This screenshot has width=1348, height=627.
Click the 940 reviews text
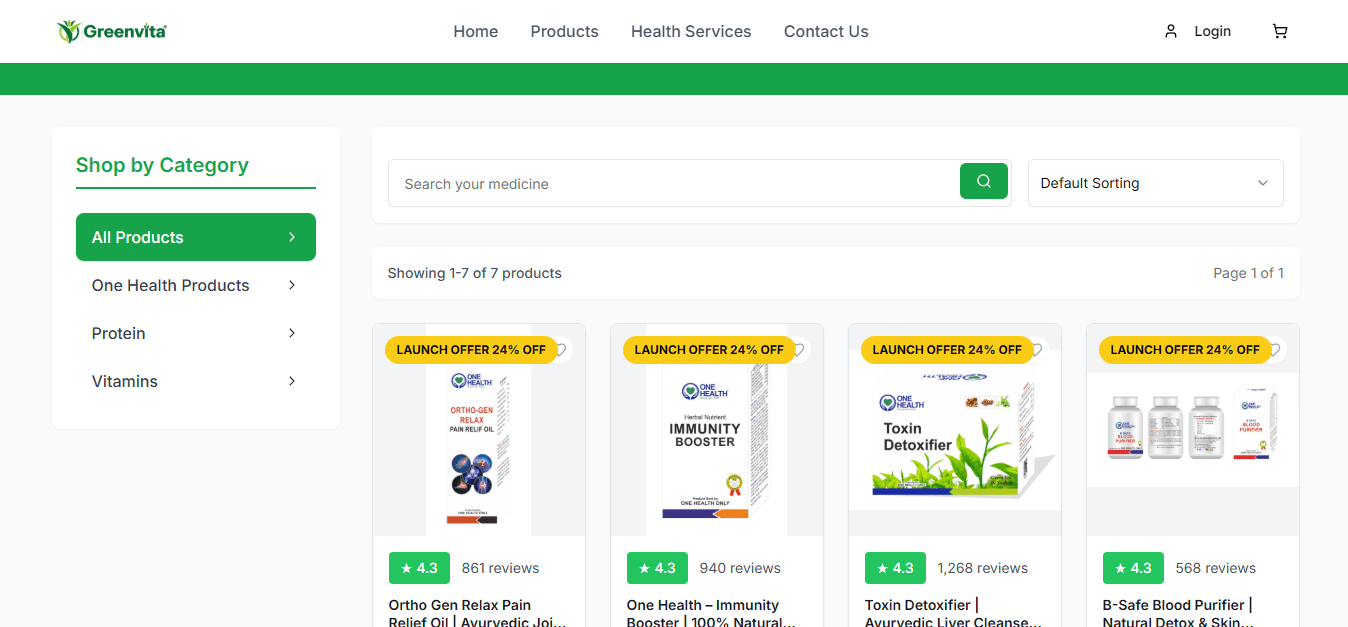point(740,568)
